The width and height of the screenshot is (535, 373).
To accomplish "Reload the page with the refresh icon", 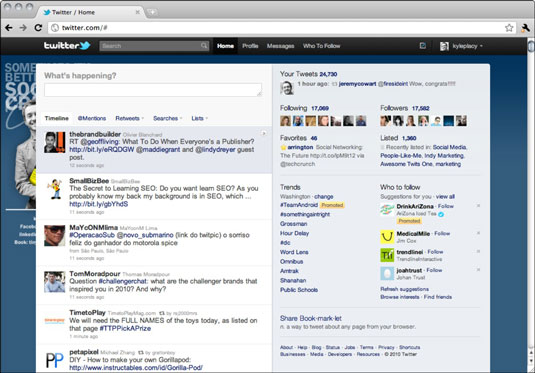I will tap(38, 28).
